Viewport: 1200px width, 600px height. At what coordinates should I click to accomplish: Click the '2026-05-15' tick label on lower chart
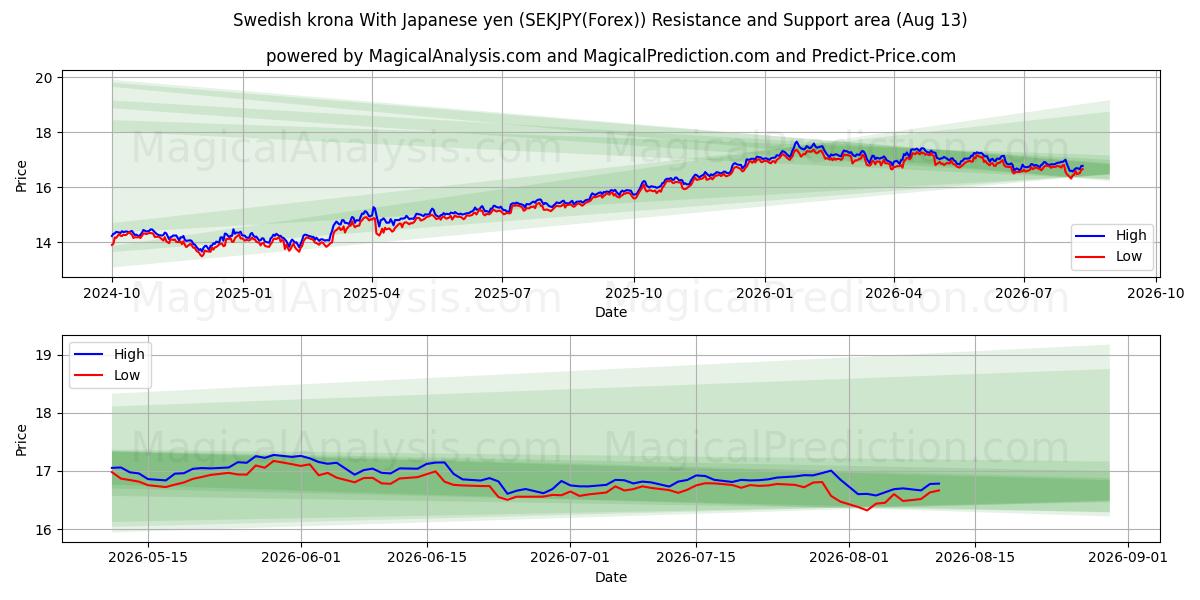pos(148,559)
